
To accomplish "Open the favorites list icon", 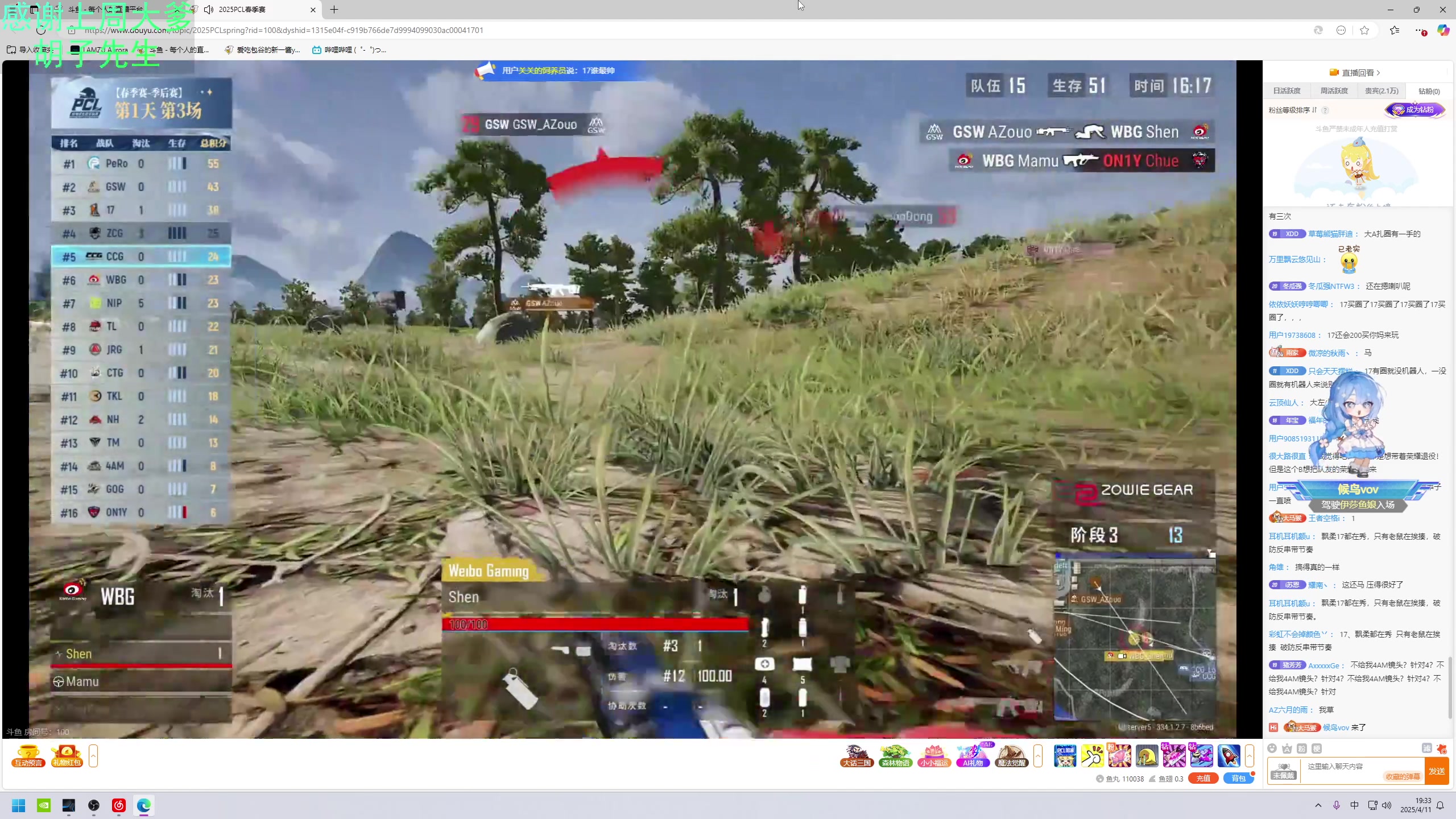I will coord(1395,30).
